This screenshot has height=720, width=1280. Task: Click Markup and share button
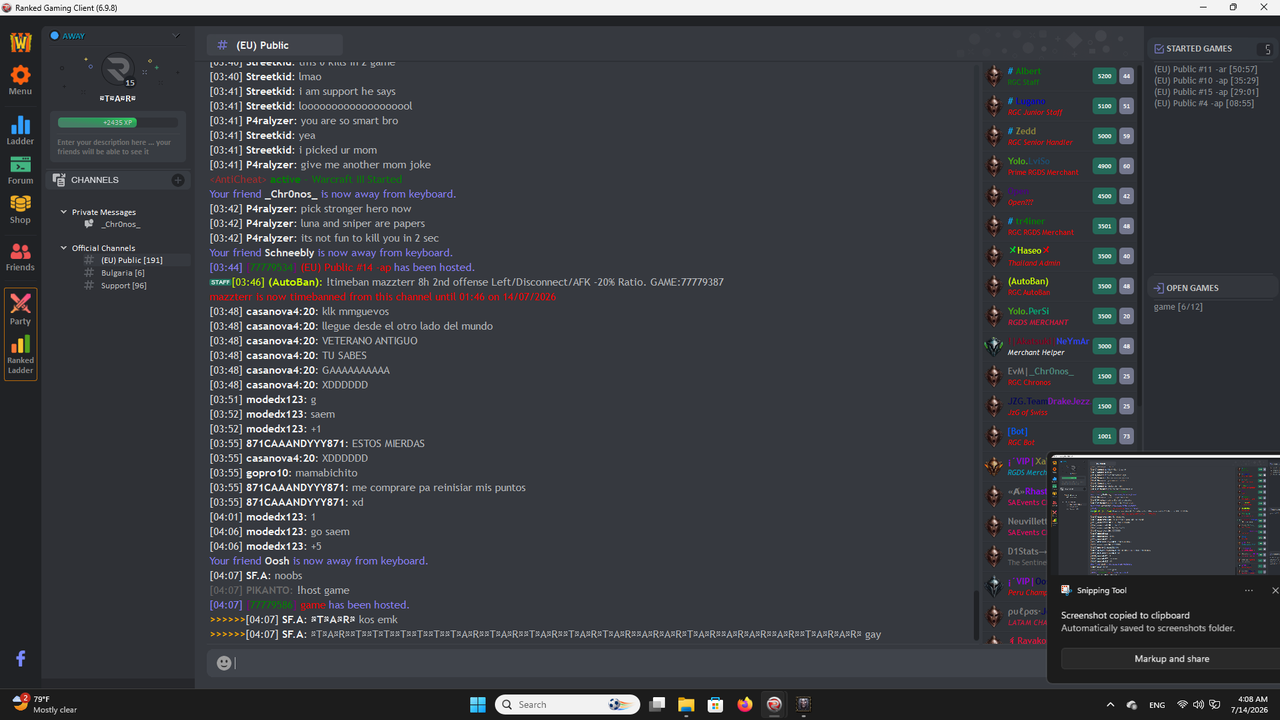tap(1171, 659)
